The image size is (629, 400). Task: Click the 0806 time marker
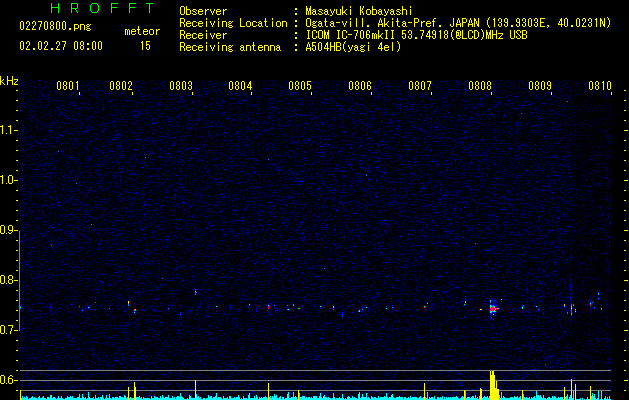(x=360, y=86)
